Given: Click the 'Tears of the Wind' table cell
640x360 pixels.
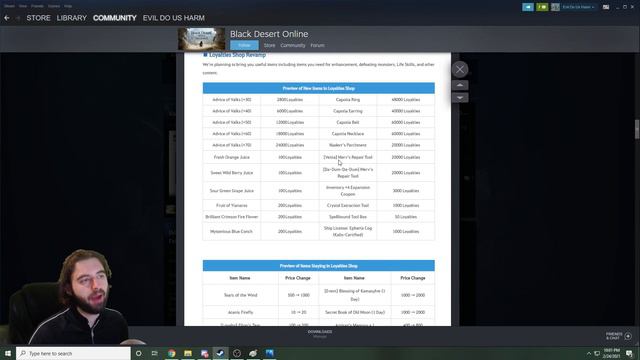Looking at the screenshot, I should (240, 295).
